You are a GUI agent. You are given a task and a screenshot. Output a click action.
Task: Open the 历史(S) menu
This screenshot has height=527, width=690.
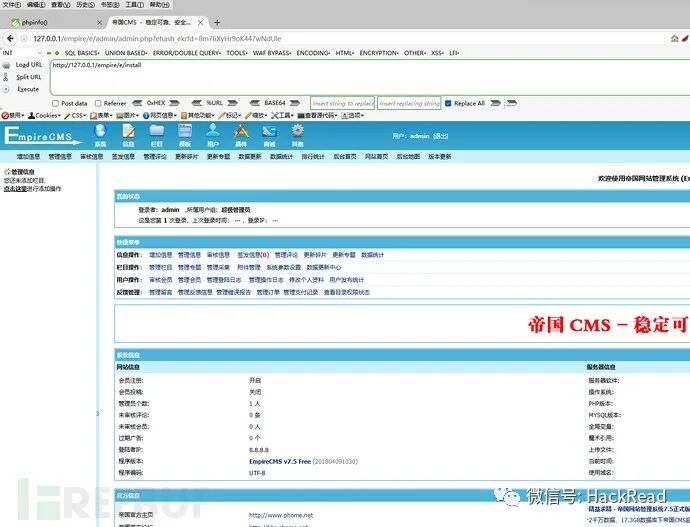[85, 5]
